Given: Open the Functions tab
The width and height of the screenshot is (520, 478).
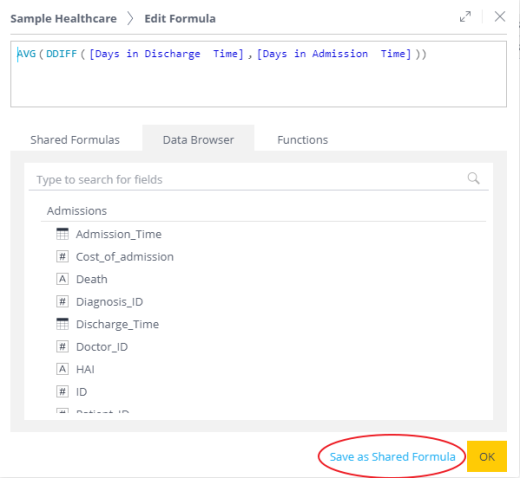Looking at the screenshot, I should [x=303, y=140].
